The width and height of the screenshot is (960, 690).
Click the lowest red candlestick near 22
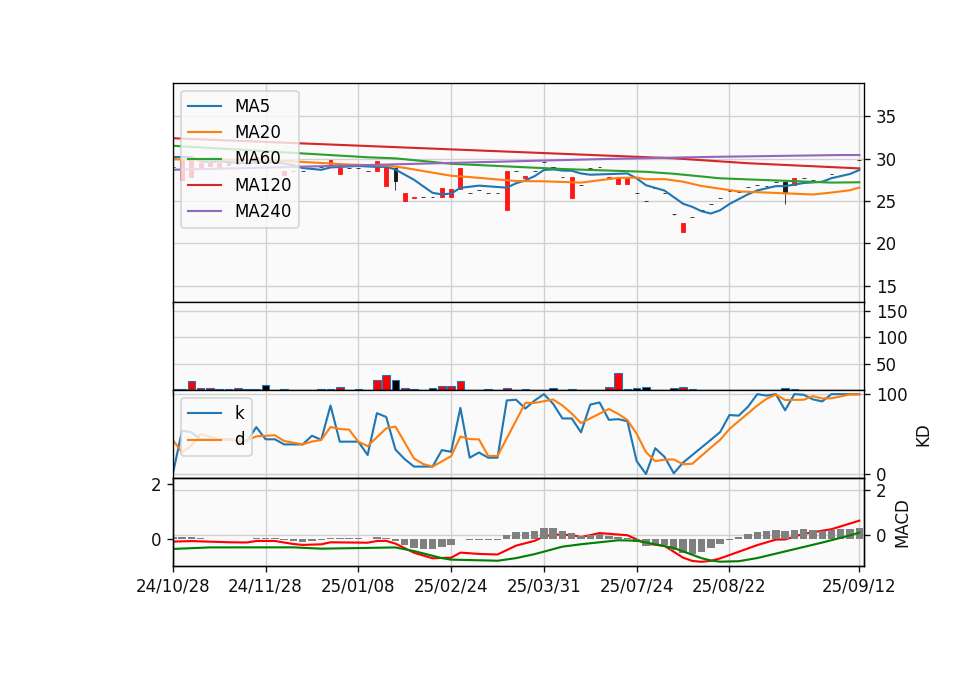[x=683, y=228]
